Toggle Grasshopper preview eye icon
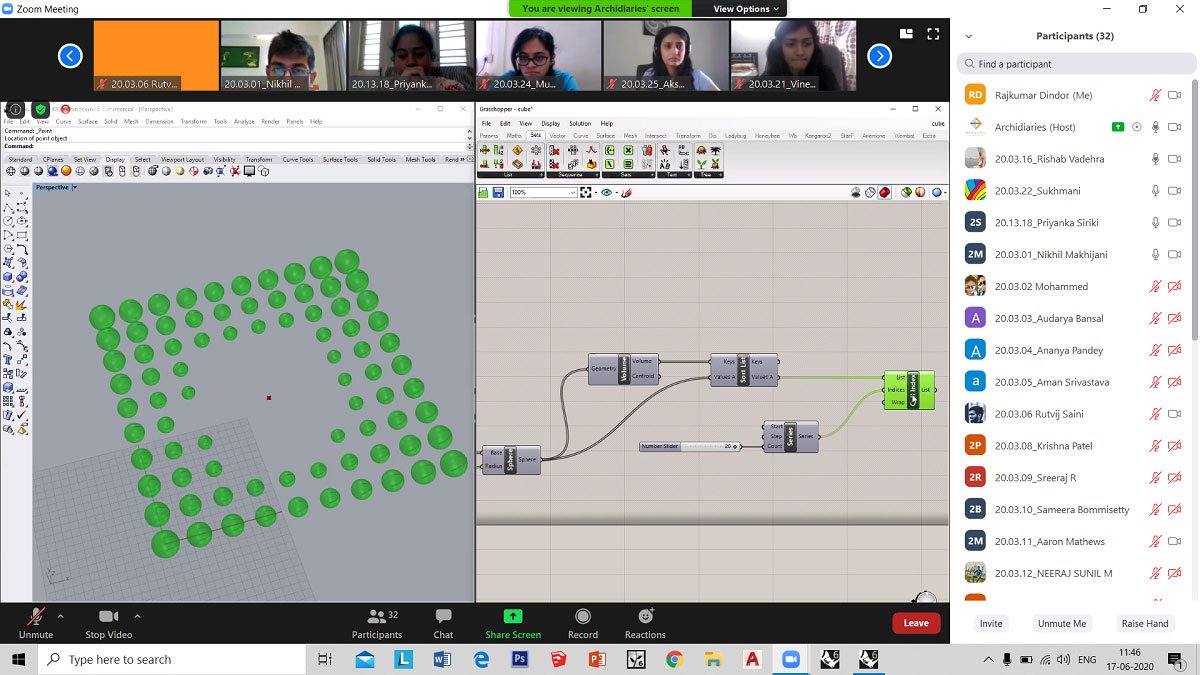This screenshot has height=675, width=1200. pos(606,192)
